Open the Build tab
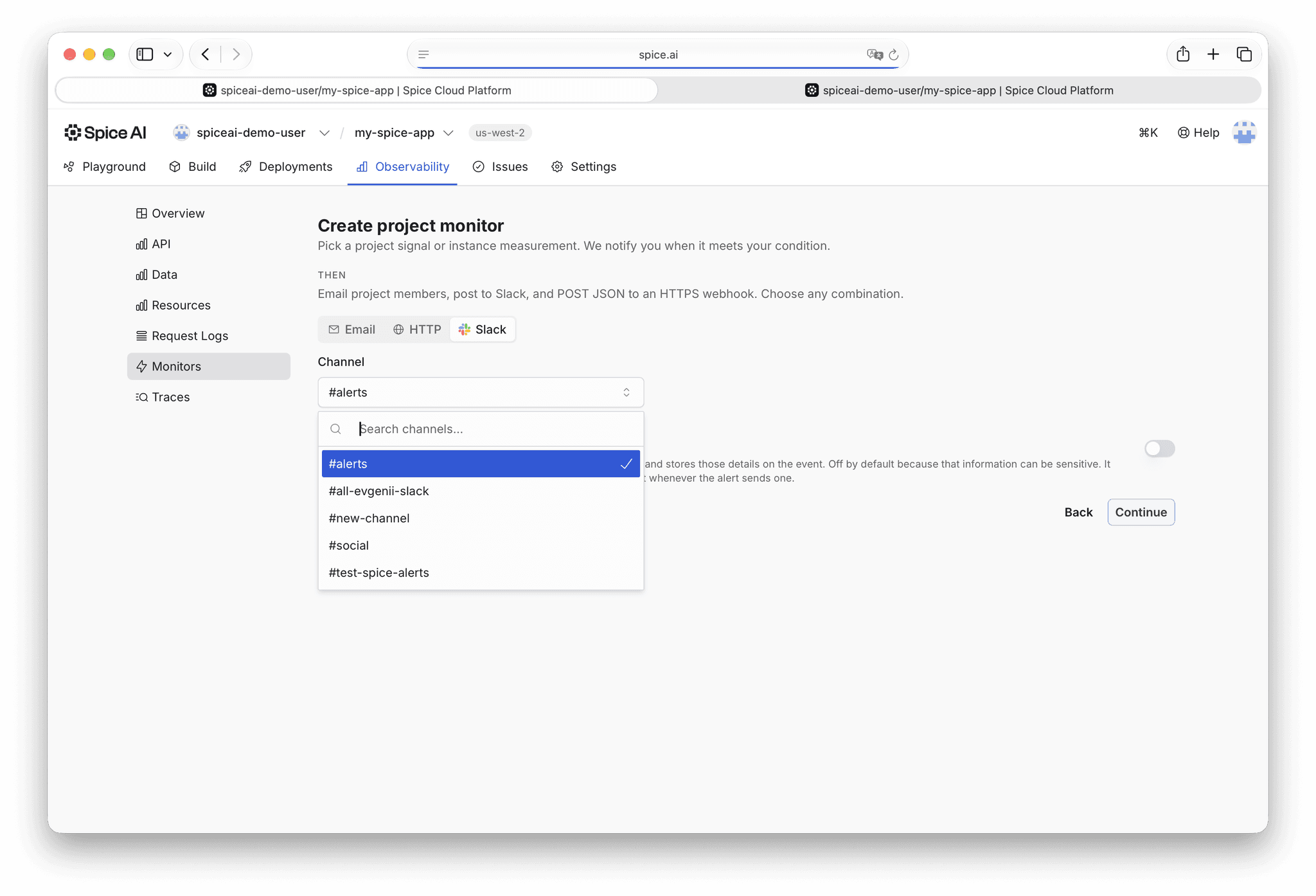 coord(193,166)
